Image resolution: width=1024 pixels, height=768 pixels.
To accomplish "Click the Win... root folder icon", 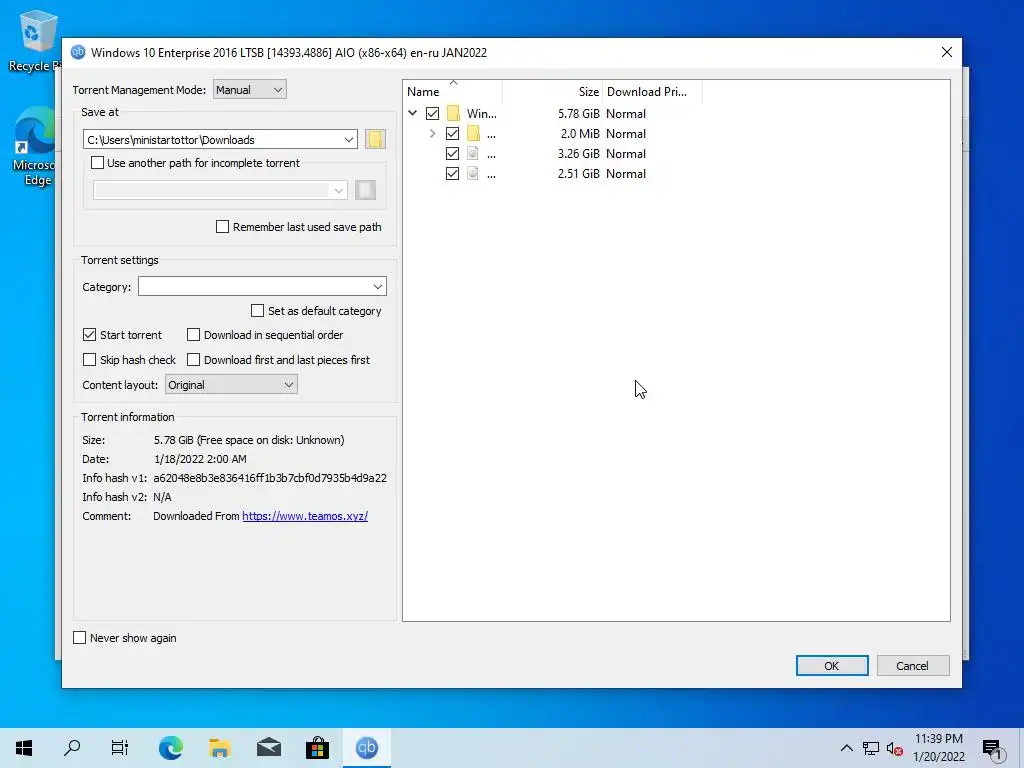I will coord(453,114).
